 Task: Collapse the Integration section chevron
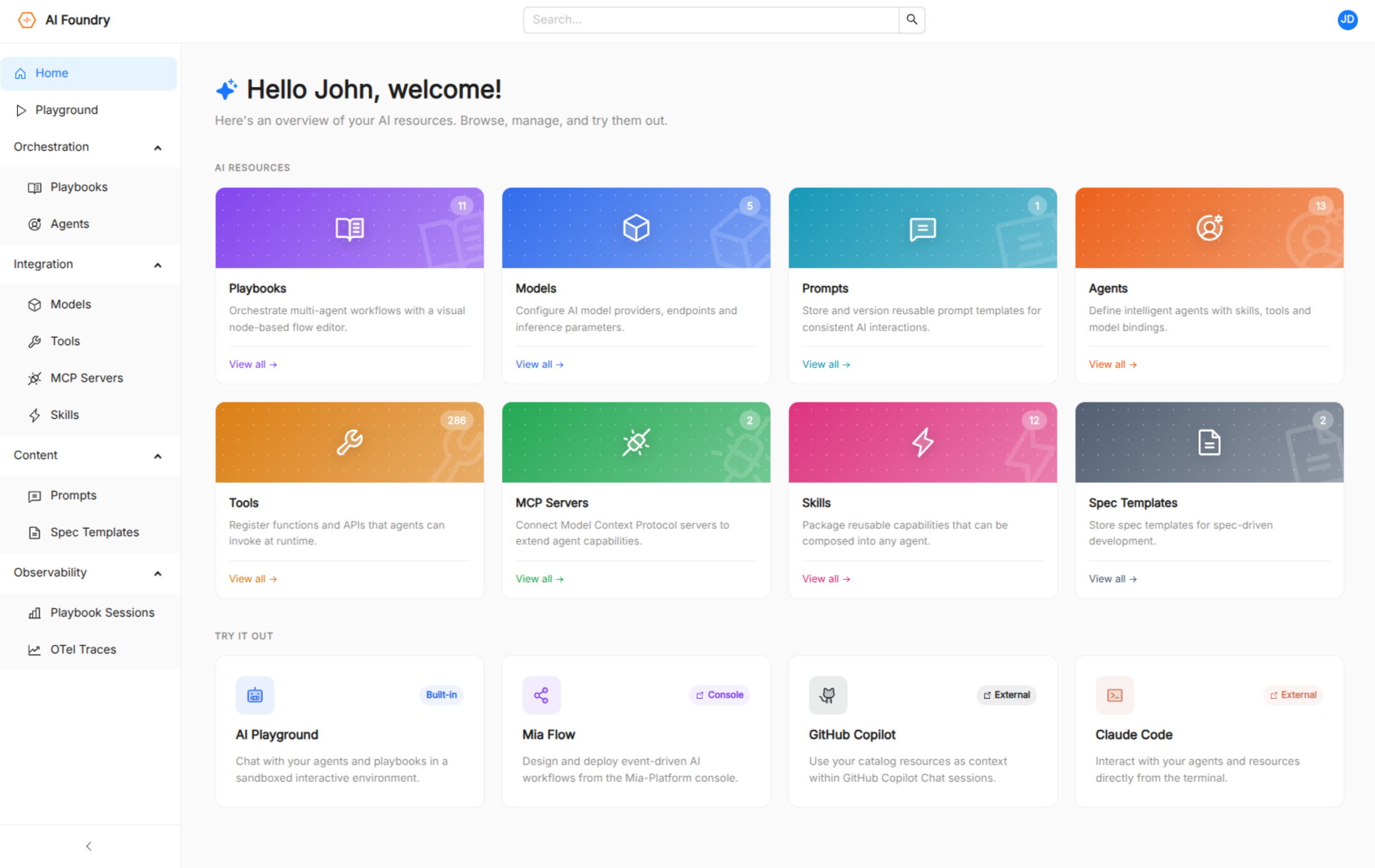(158, 265)
